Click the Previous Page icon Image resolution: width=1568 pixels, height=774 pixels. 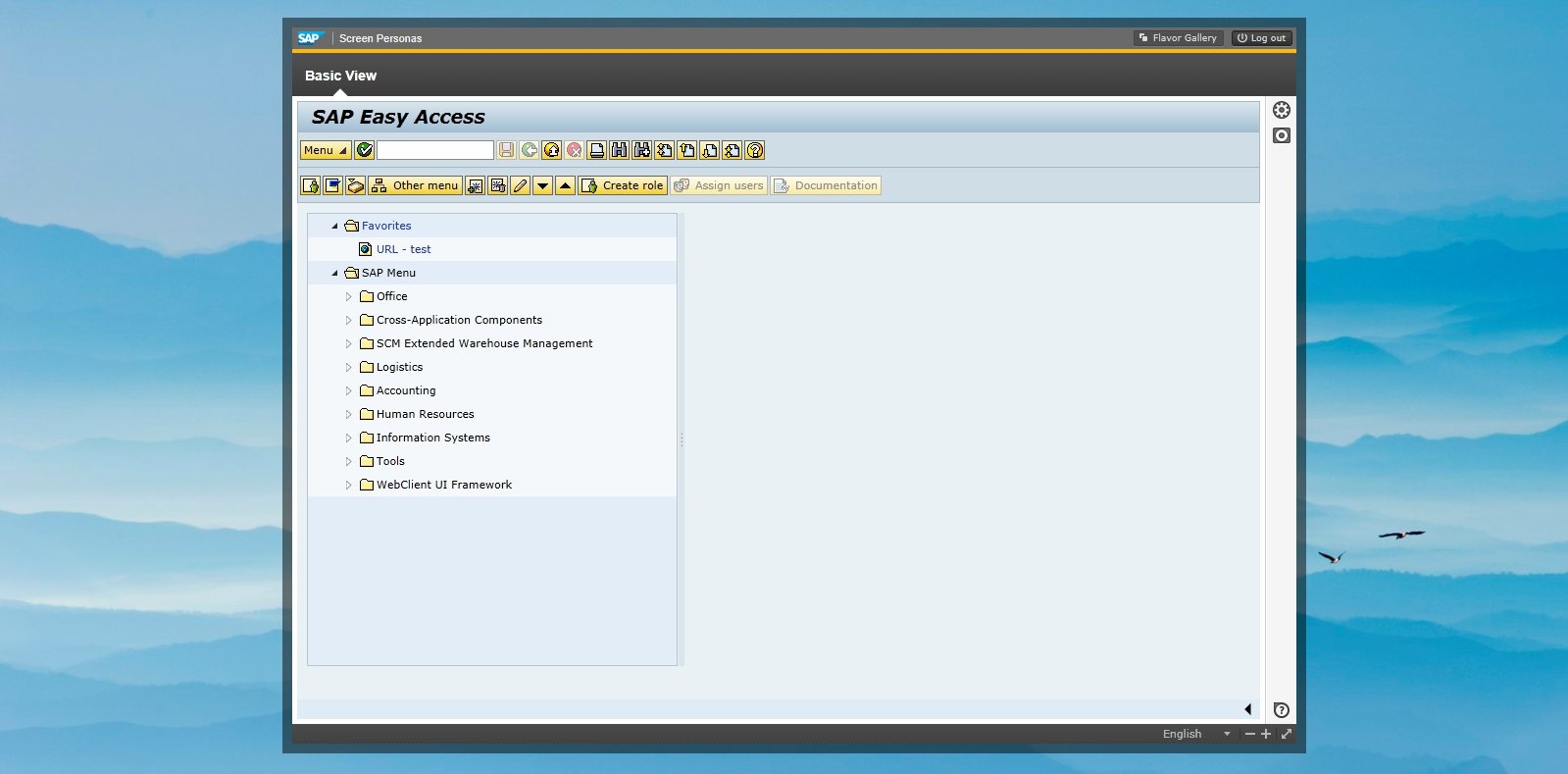pos(687,150)
